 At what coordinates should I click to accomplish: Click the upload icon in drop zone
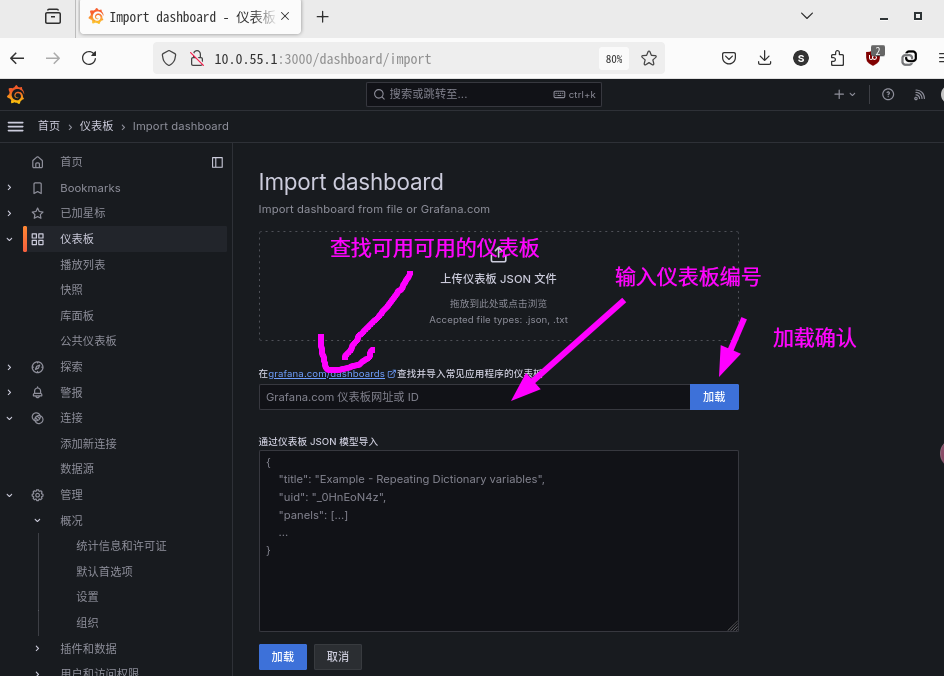(x=498, y=254)
